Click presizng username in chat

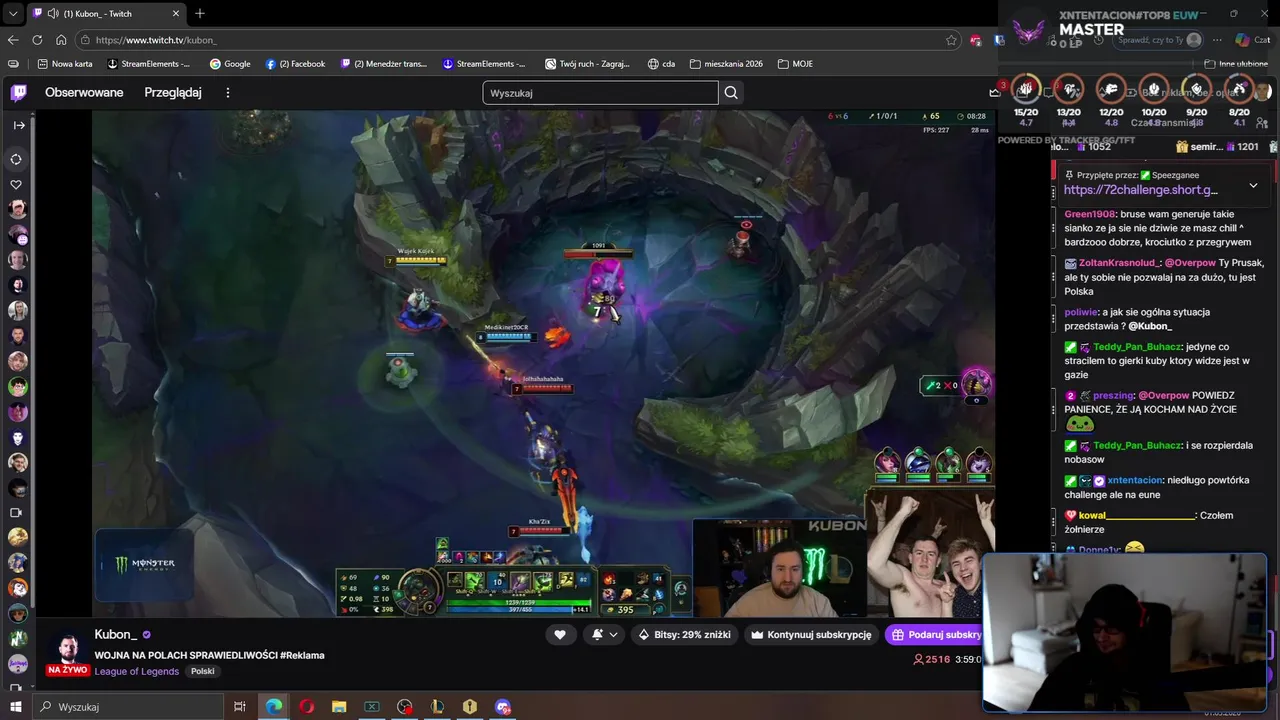point(1113,395)
